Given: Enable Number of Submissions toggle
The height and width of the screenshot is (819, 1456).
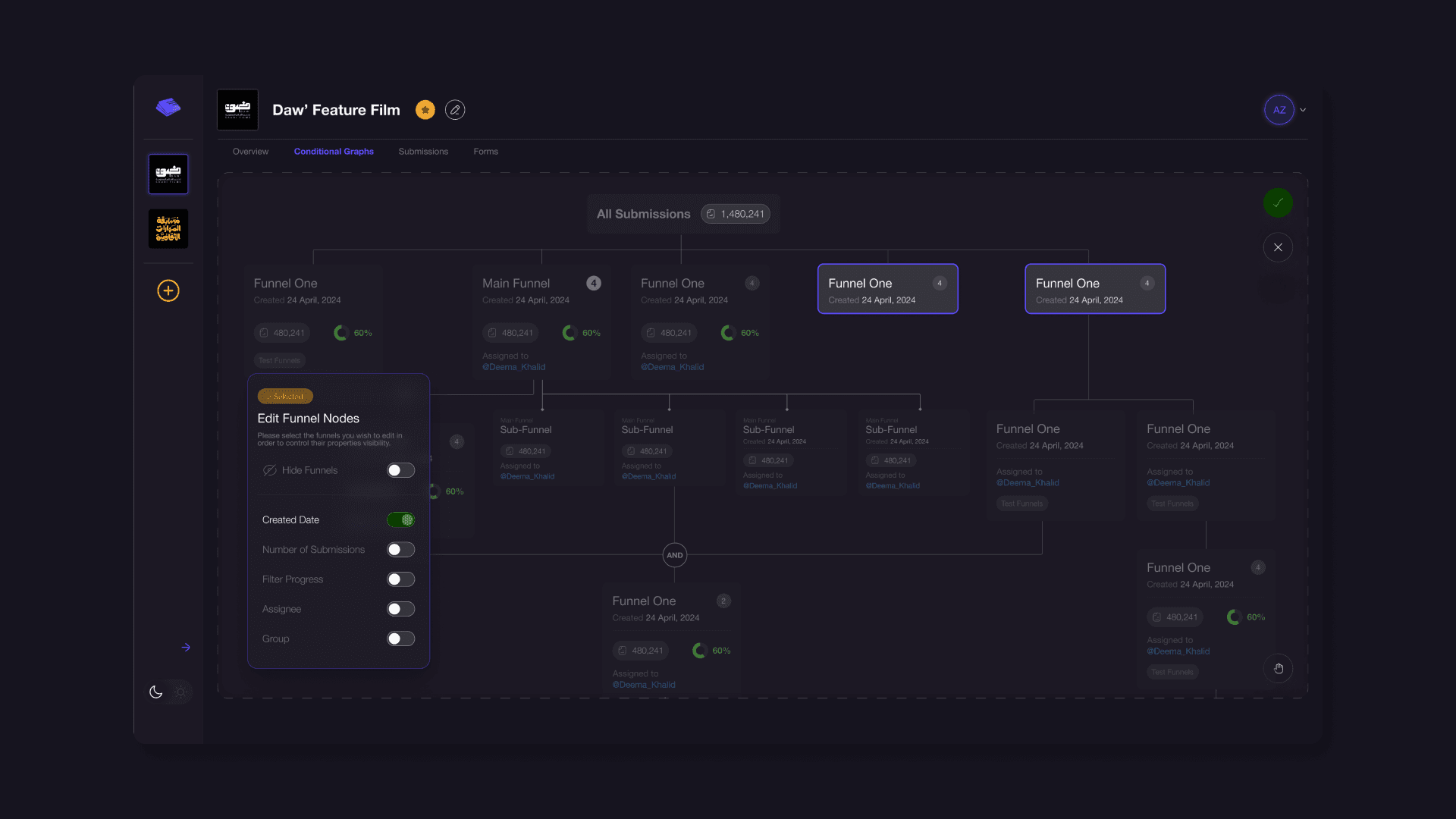Looking at the screenshot, I should [x=400, y=549].
